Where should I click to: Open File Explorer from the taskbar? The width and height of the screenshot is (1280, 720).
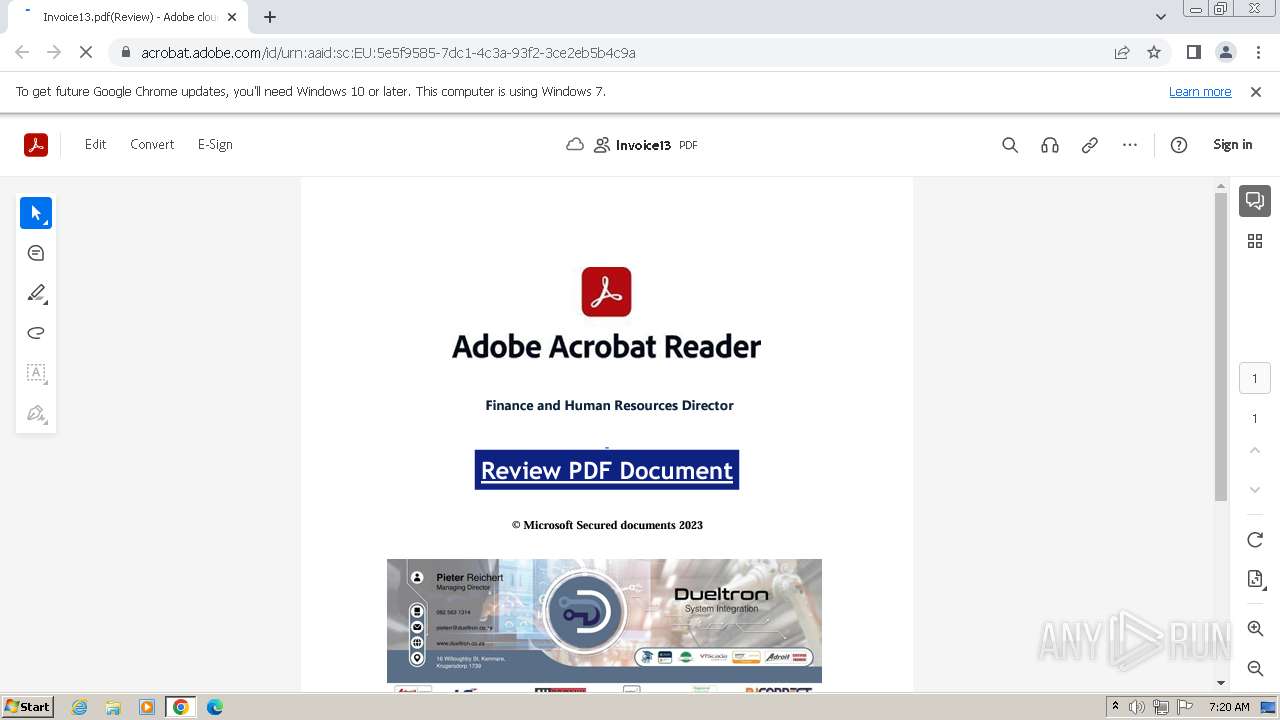tap(113, 707)
